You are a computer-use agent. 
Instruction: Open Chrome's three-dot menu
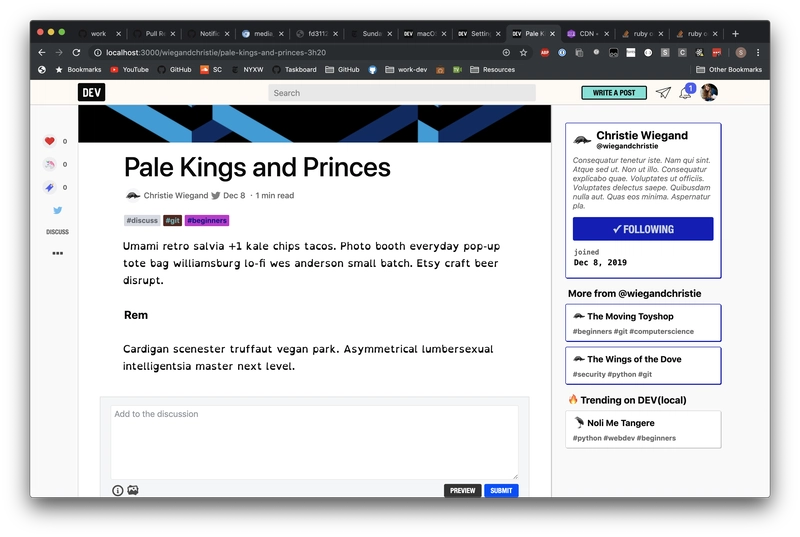758,53
